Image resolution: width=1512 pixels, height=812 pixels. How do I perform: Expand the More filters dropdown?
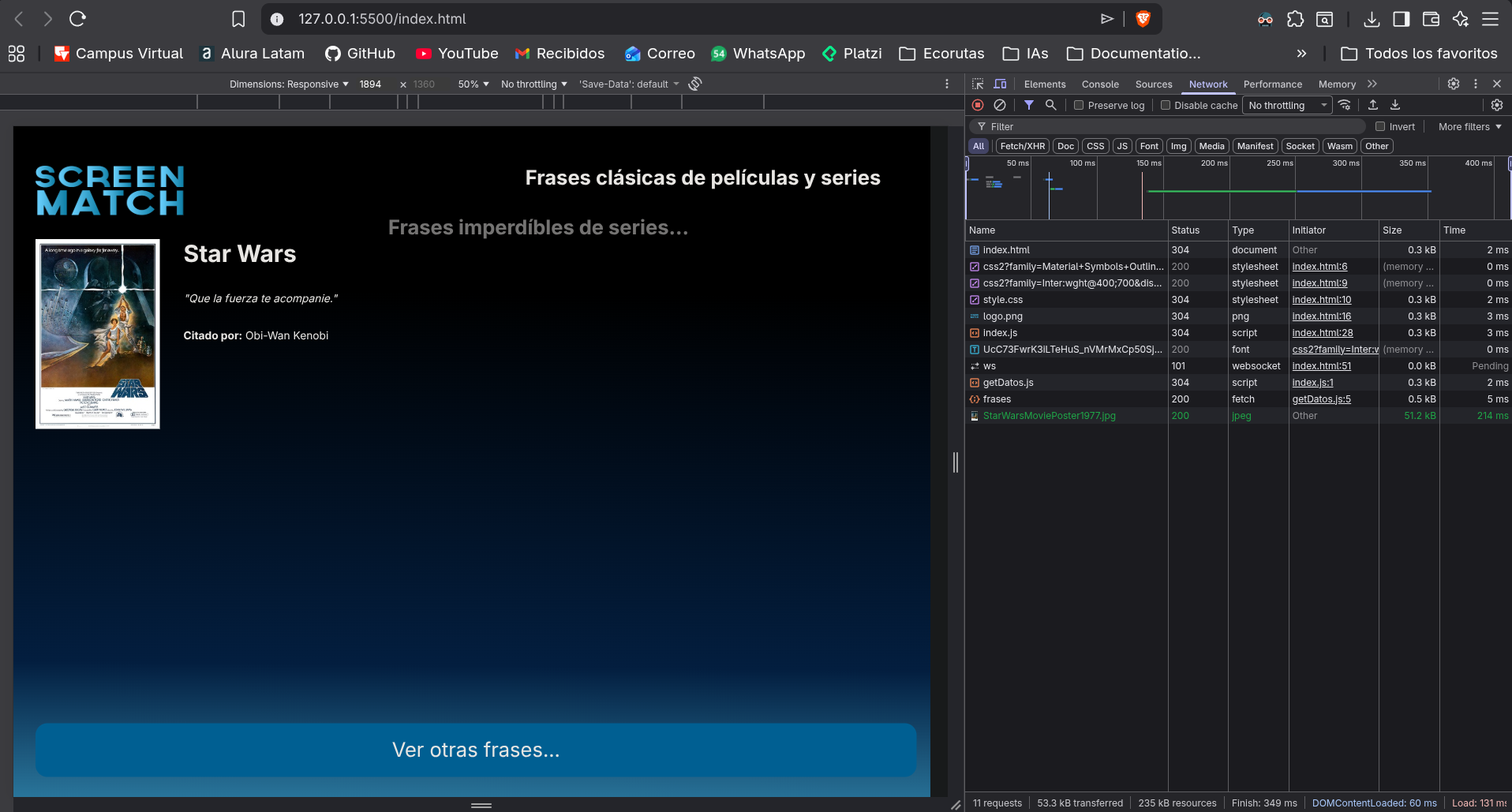click(1466, 126)
